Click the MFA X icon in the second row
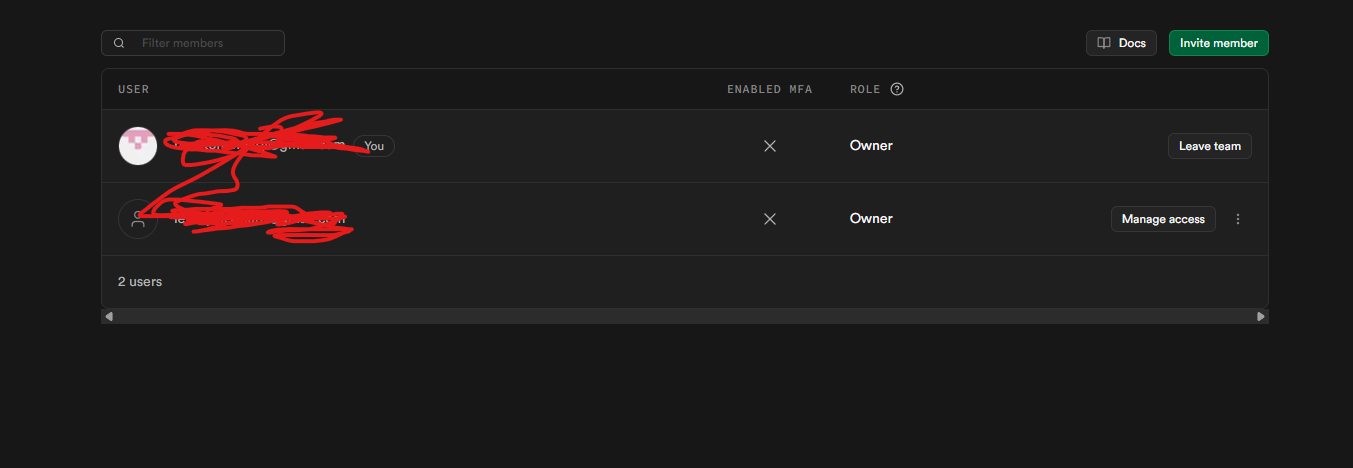 [770, 219]
